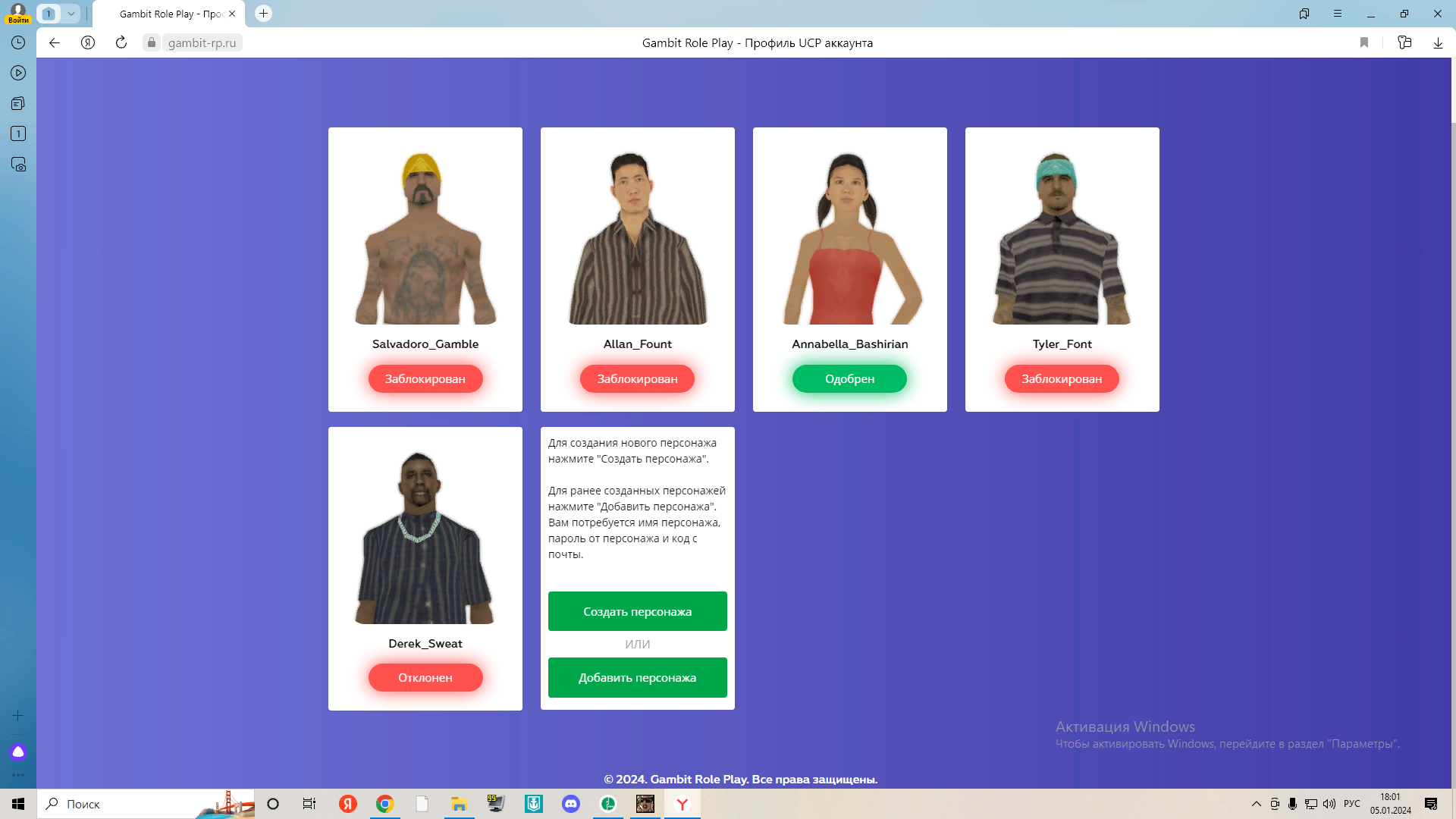Open a new tab with plus
This screenshot has width=1456, height=819.
pos(263,14)
